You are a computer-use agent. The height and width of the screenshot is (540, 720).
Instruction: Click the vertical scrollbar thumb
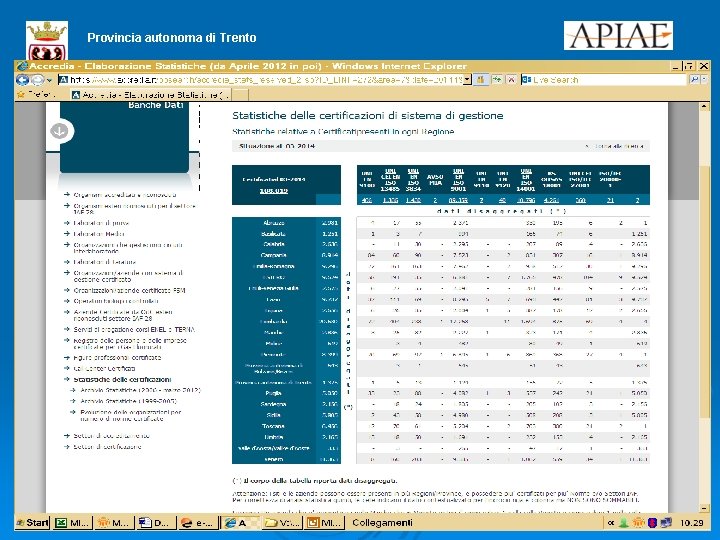click(x=704, y=290)
